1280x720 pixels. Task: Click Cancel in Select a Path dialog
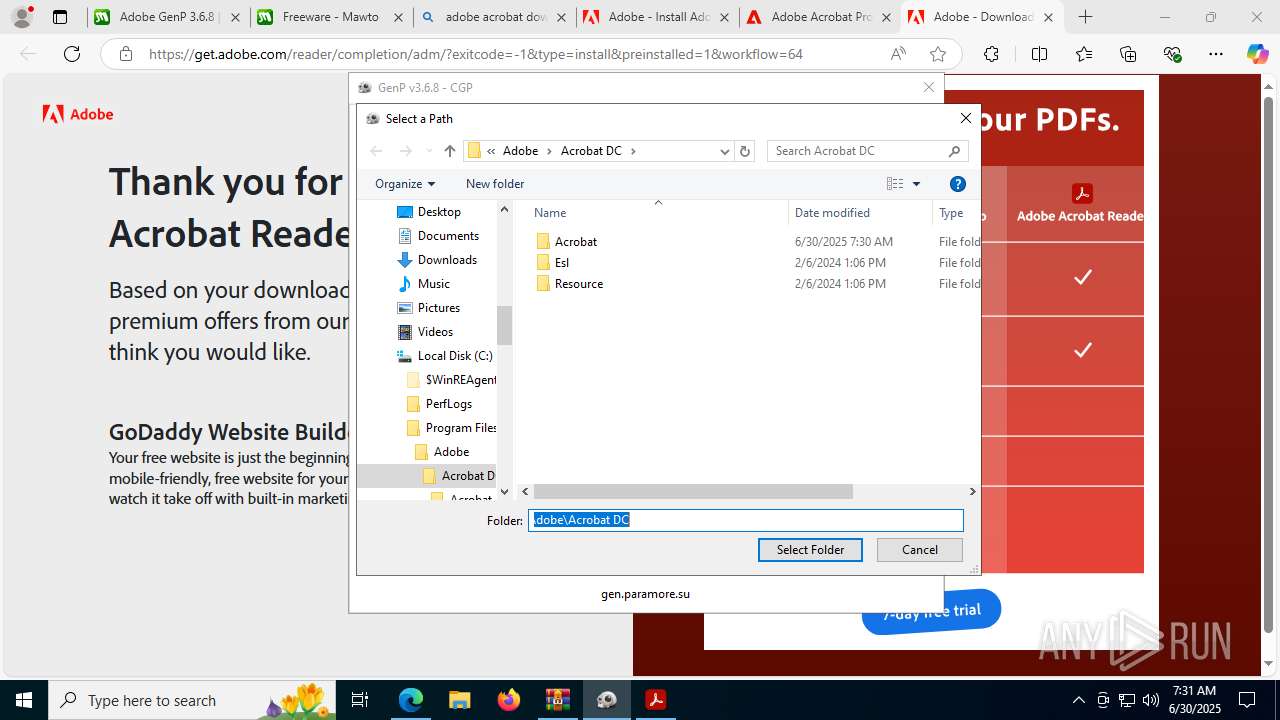pyautogui.click(x=920, y=550)
